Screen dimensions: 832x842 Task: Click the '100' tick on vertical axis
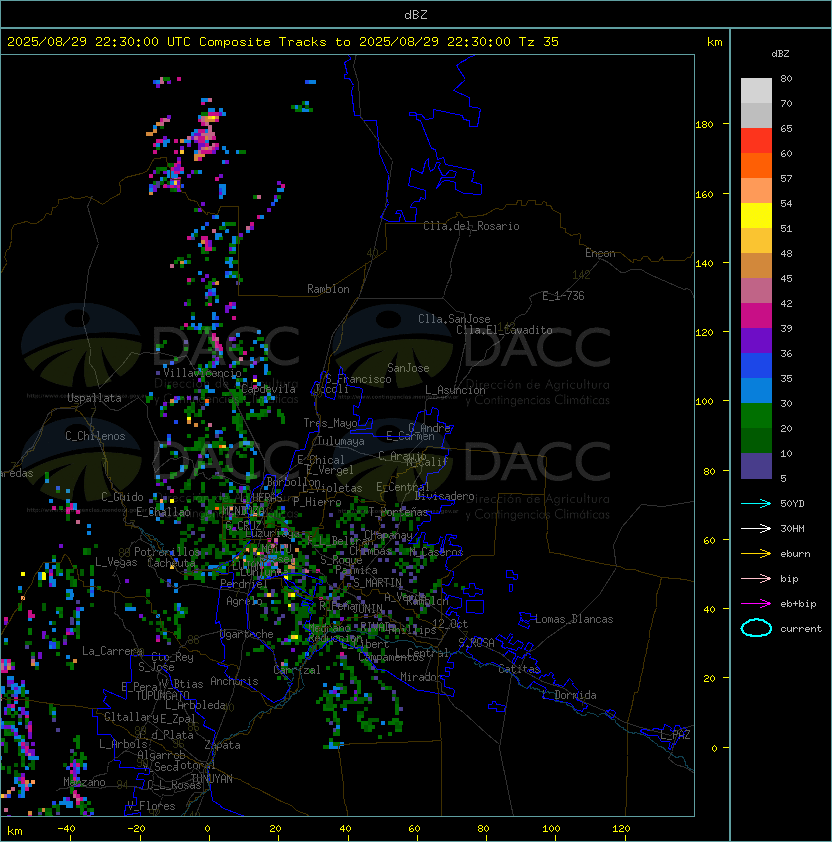pos(704,402)
